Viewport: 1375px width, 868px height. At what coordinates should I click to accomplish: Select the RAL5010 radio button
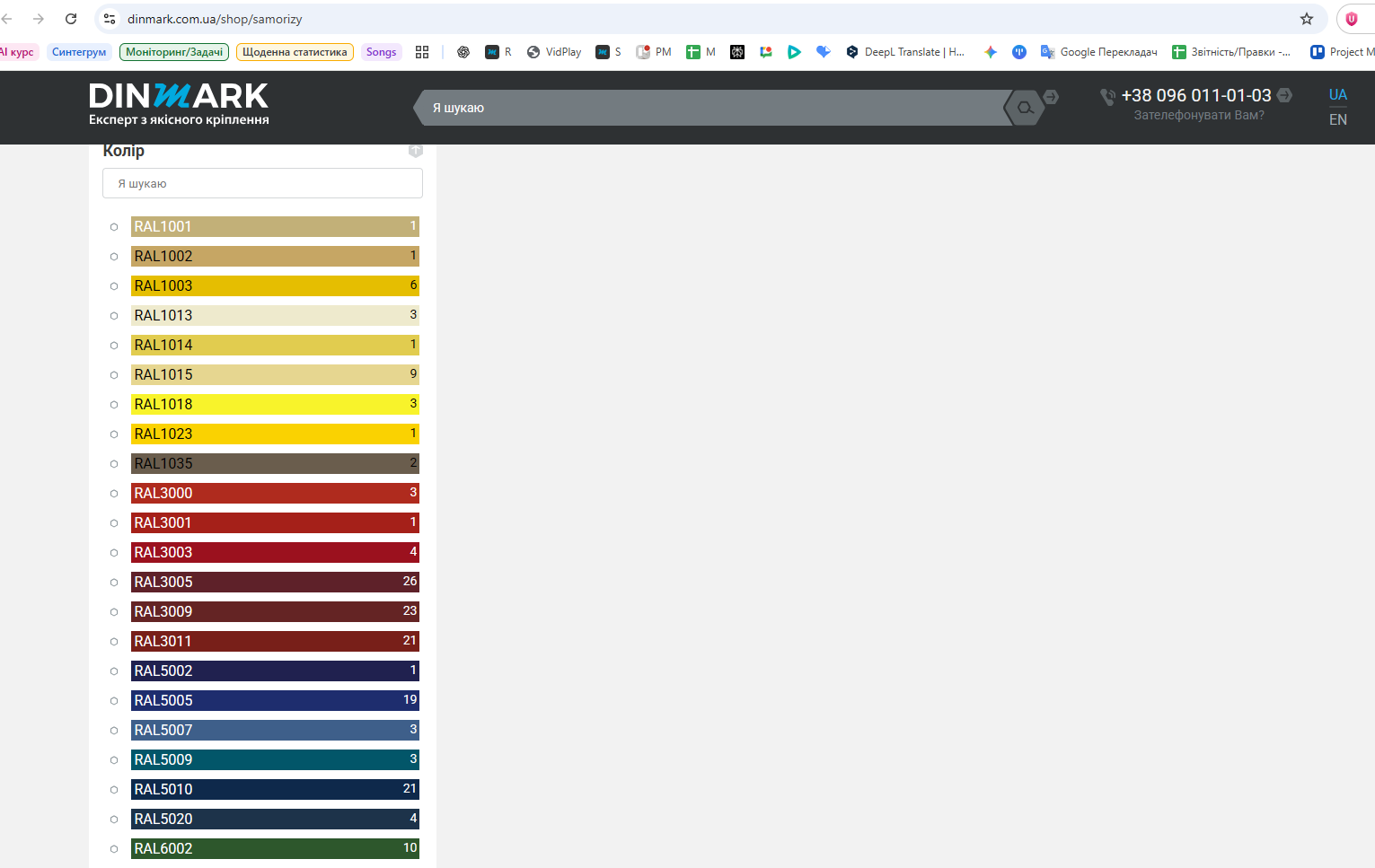click(x=114, y=790)
